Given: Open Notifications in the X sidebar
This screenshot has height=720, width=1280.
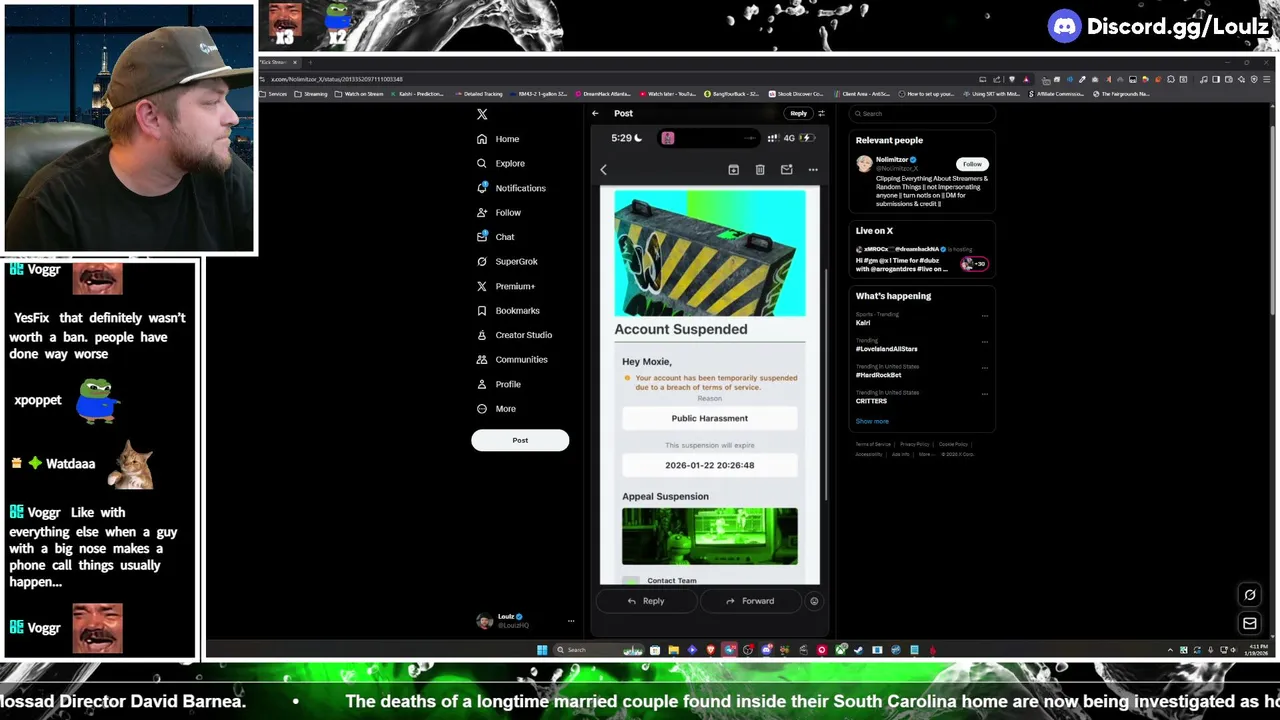Looking at the screenshot, I should coord(511,188).
